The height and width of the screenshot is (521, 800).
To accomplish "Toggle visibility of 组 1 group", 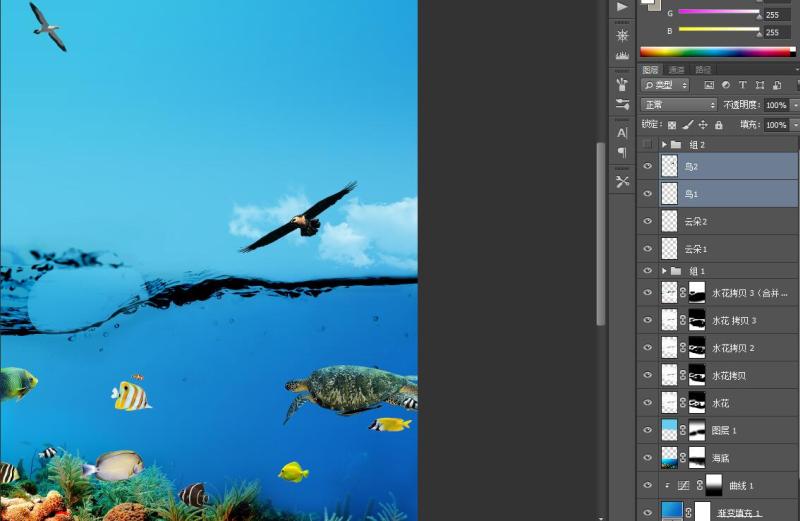I will click(x=647, y=270).
